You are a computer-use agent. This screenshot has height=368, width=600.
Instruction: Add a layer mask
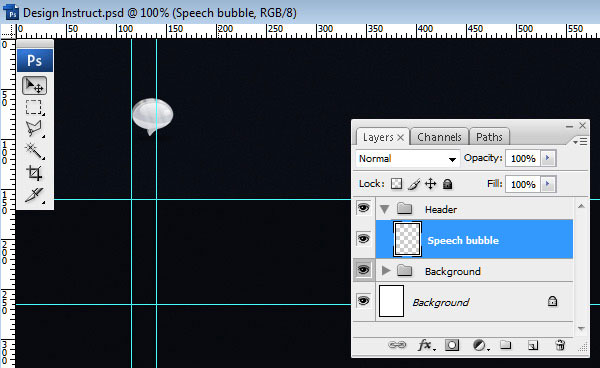click(452, 345)
